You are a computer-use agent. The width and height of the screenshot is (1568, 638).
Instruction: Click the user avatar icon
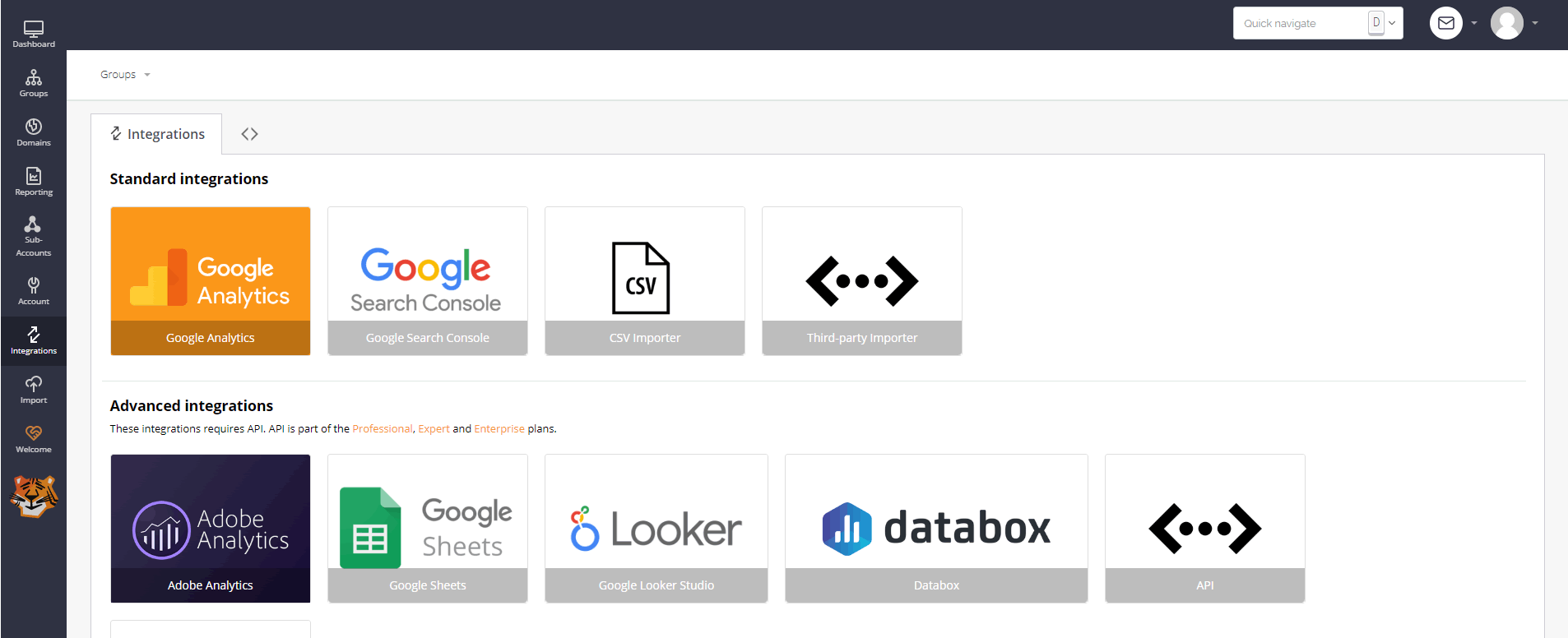click(1507, 23)
